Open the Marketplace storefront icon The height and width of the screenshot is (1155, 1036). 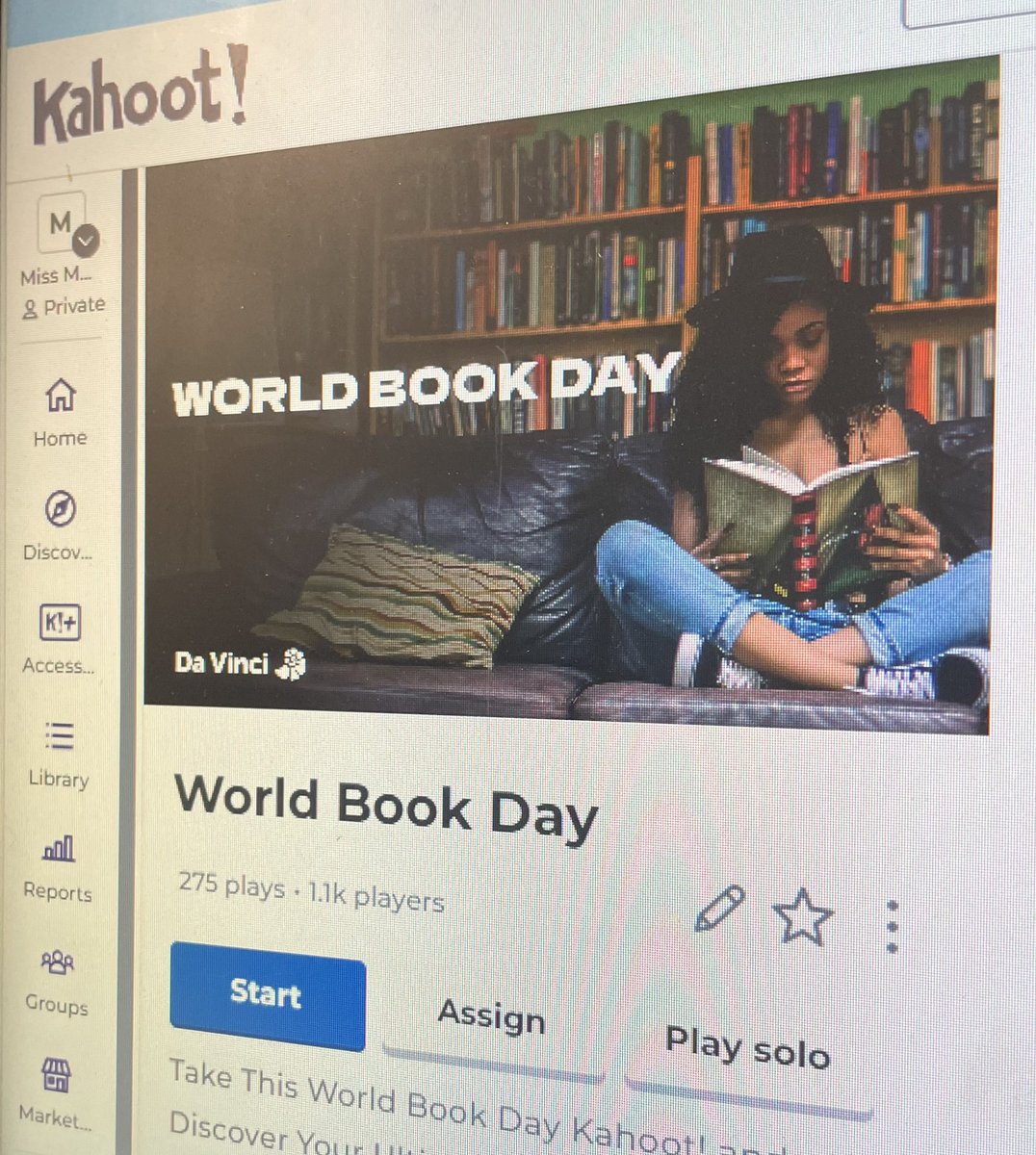(57, 1075)
